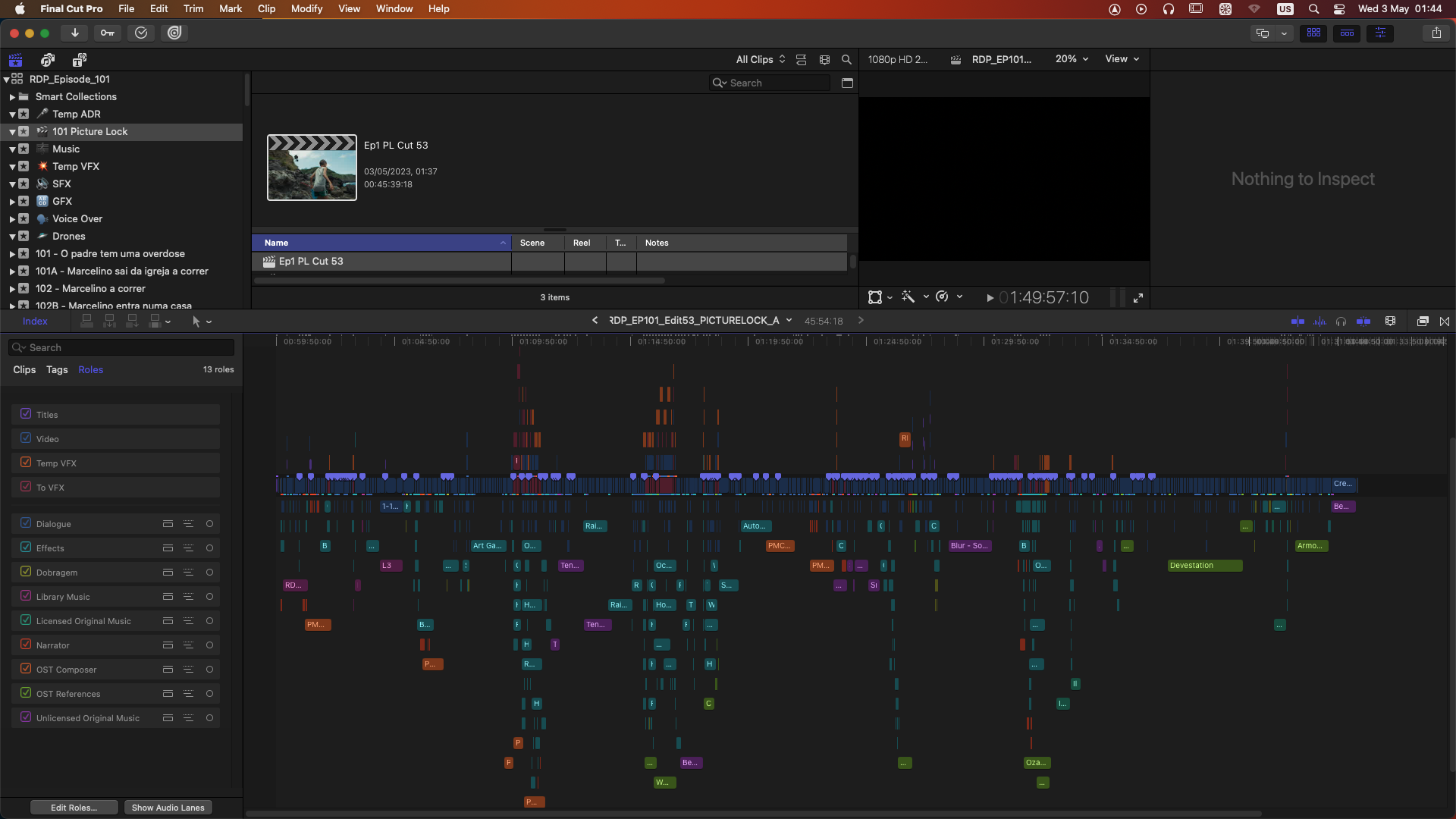
Task: Open the Background Tasks checkmark icon
Action: point(141,33)
